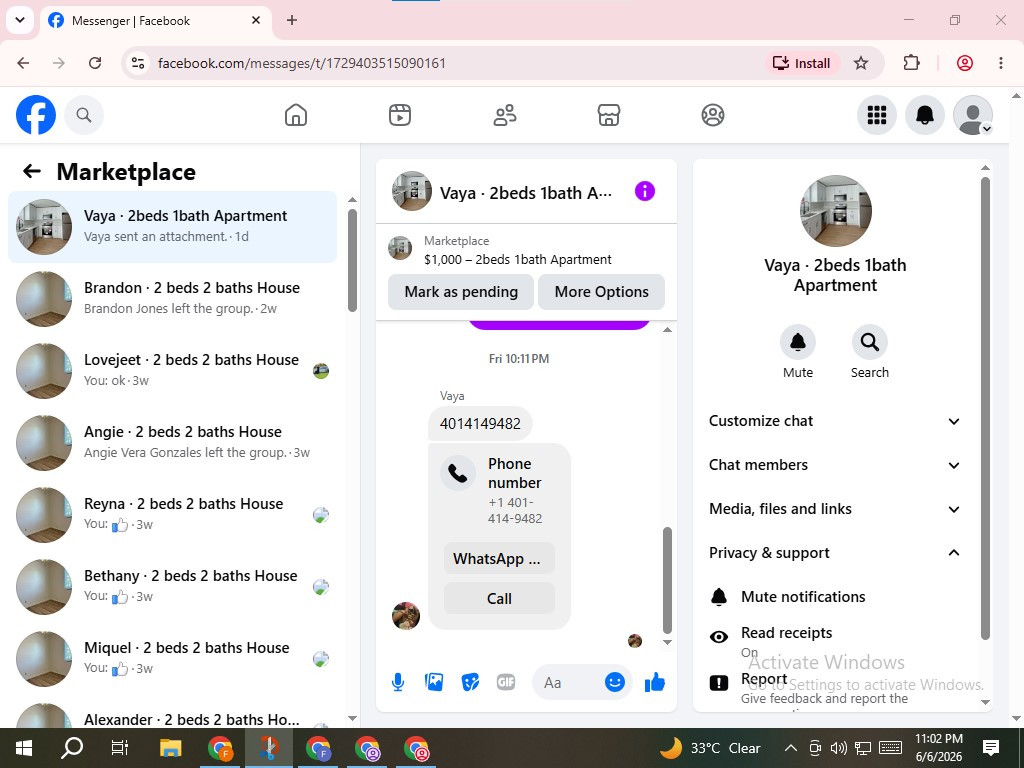Open Brandon 2 beds 2 baths House chat
This screenshot has height=768, width=1024.
coord(172,298)
